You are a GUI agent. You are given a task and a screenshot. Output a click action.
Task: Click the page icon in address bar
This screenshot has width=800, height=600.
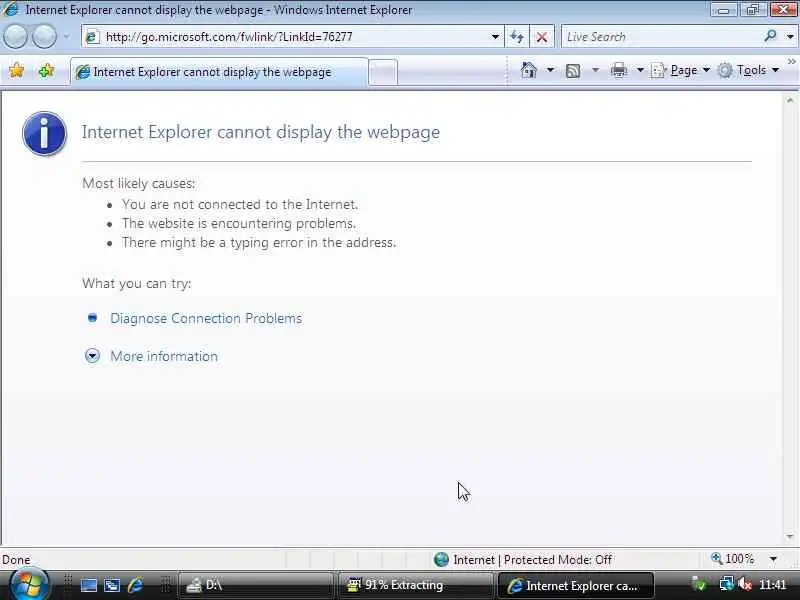(x=92, y=37)
